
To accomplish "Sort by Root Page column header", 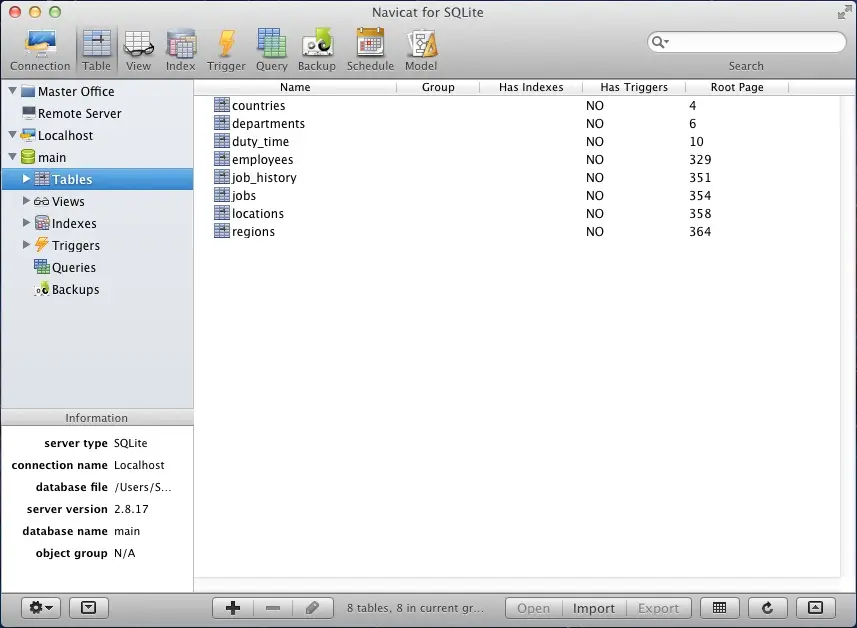I will point(737,87).
